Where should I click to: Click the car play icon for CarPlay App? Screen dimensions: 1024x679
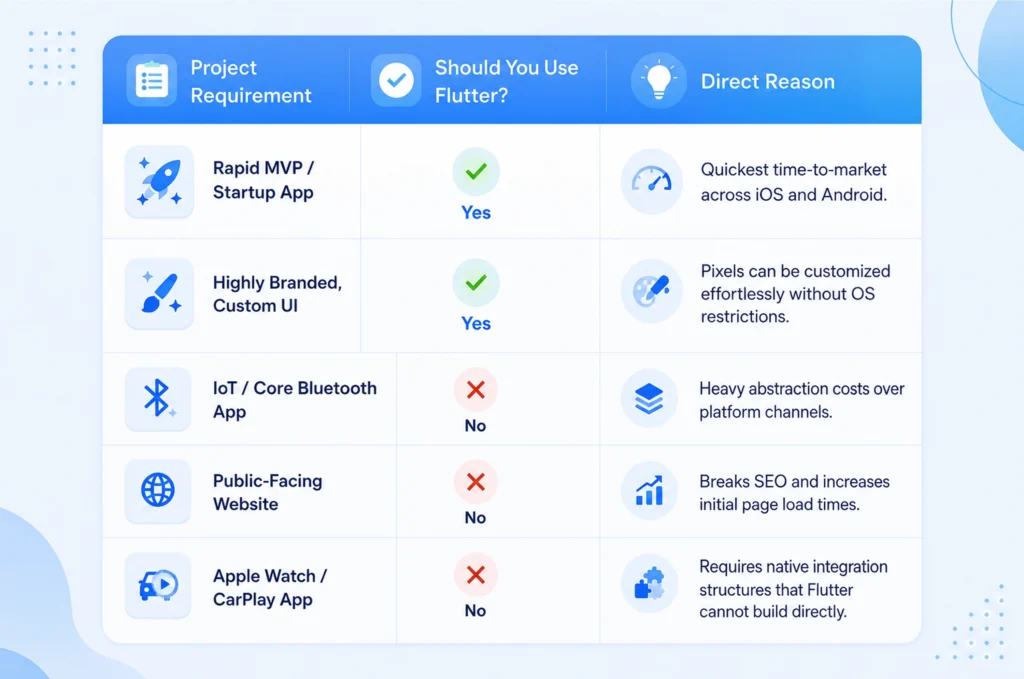coord(157,585)
